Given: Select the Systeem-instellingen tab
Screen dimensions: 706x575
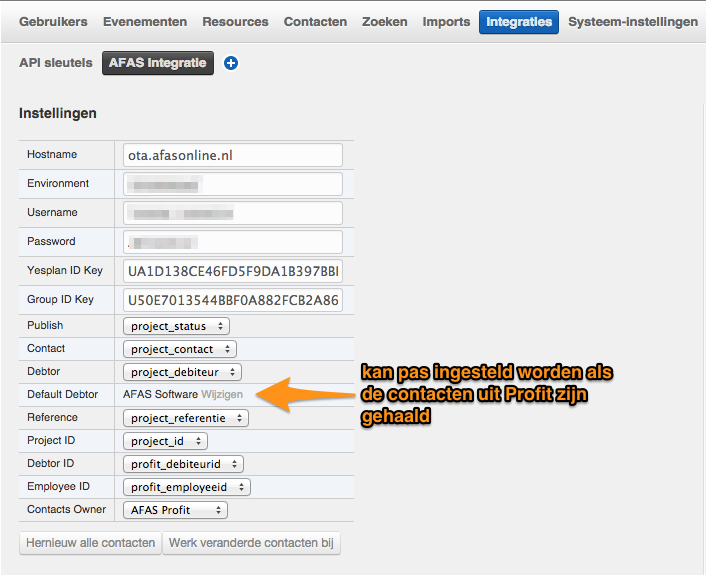Looking at the screenshot, I should click(x=633, y=21).
